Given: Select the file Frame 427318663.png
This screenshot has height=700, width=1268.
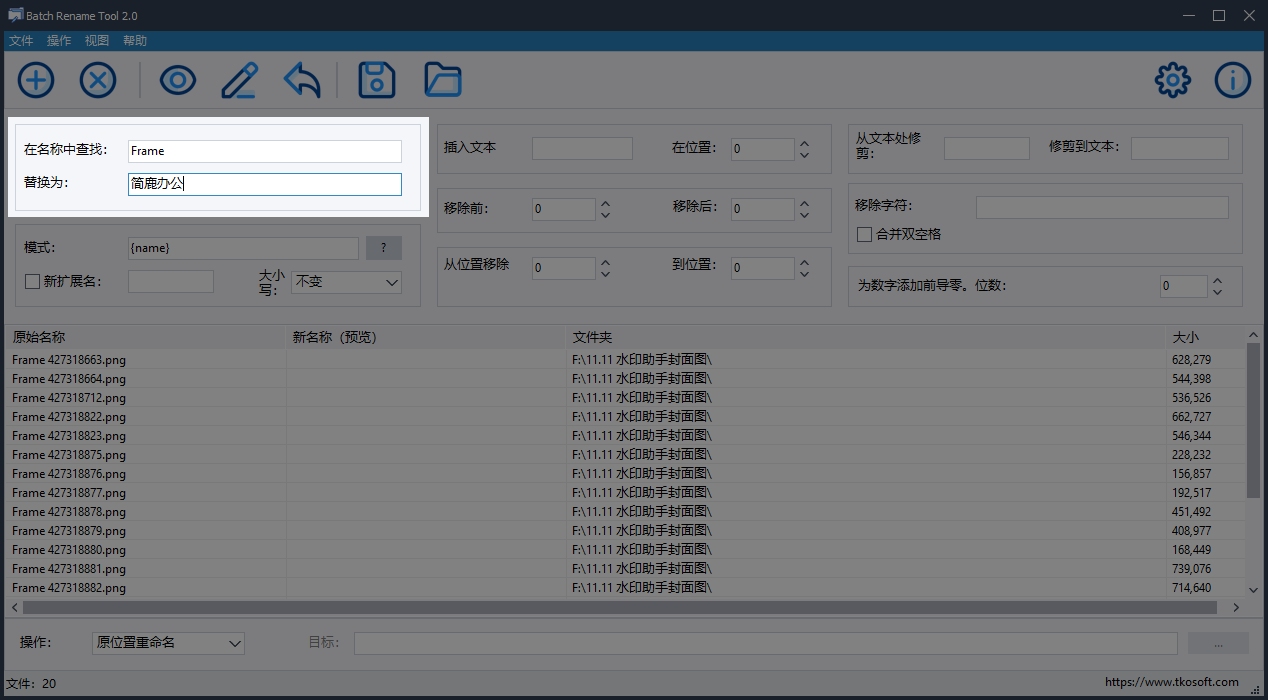Looking at the screenshot, I should point(69,360).
